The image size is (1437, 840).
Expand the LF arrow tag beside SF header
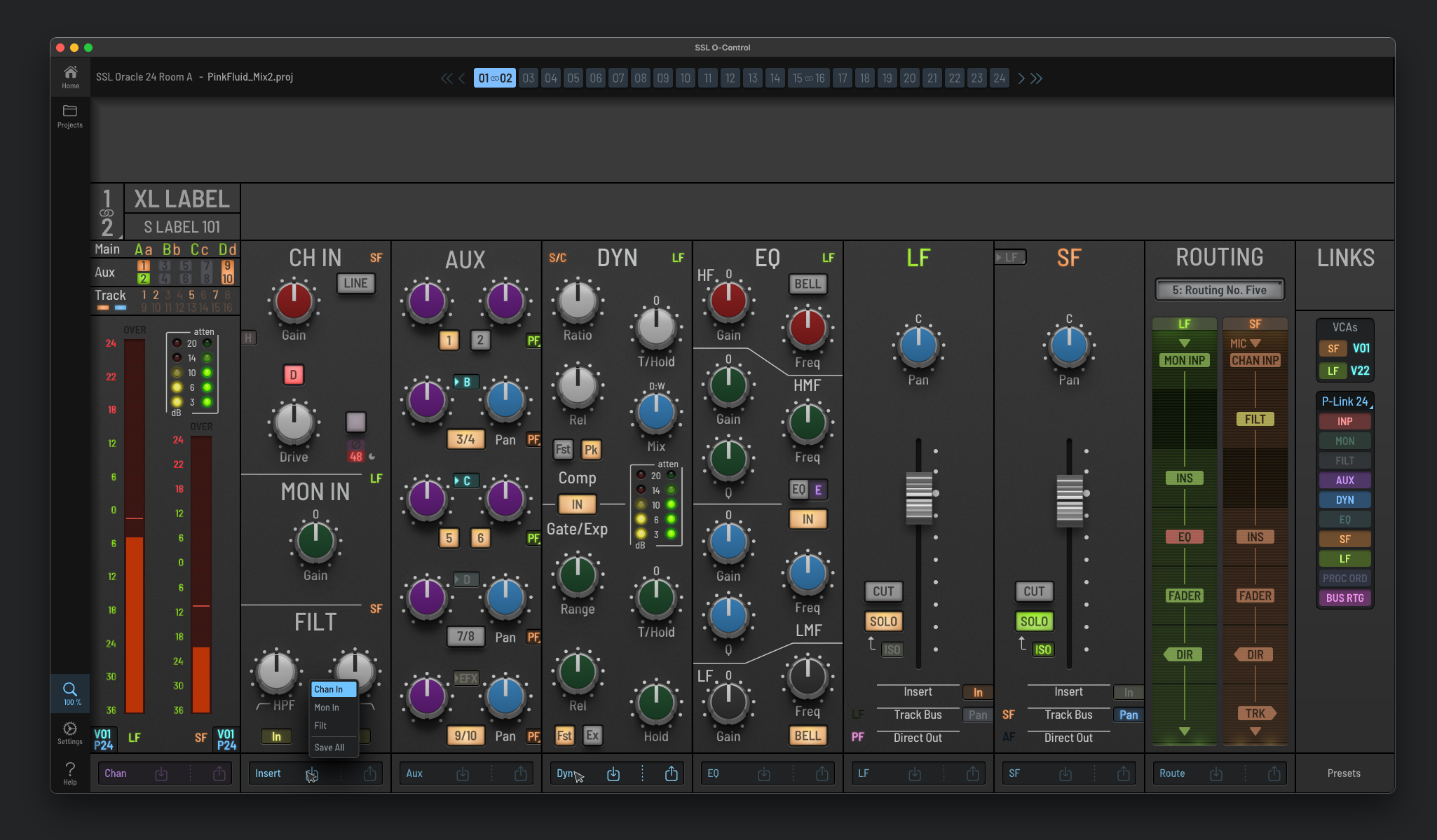pyautogui.click(x=1010, y=257)
